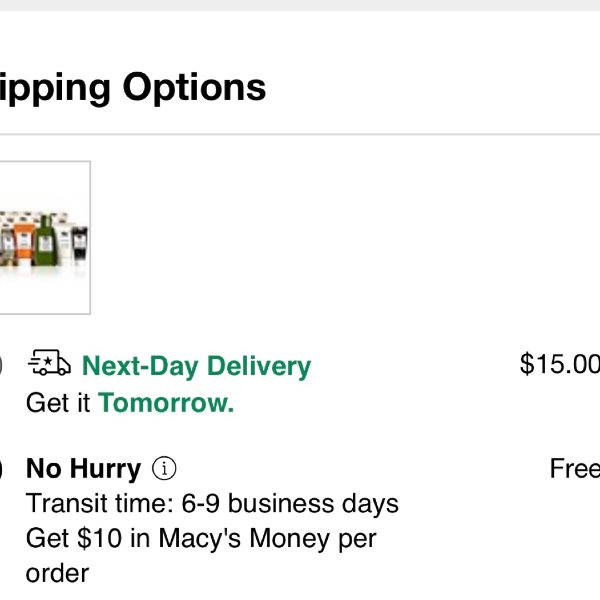Click the green Next-Day Delivery label

point(197,367)
